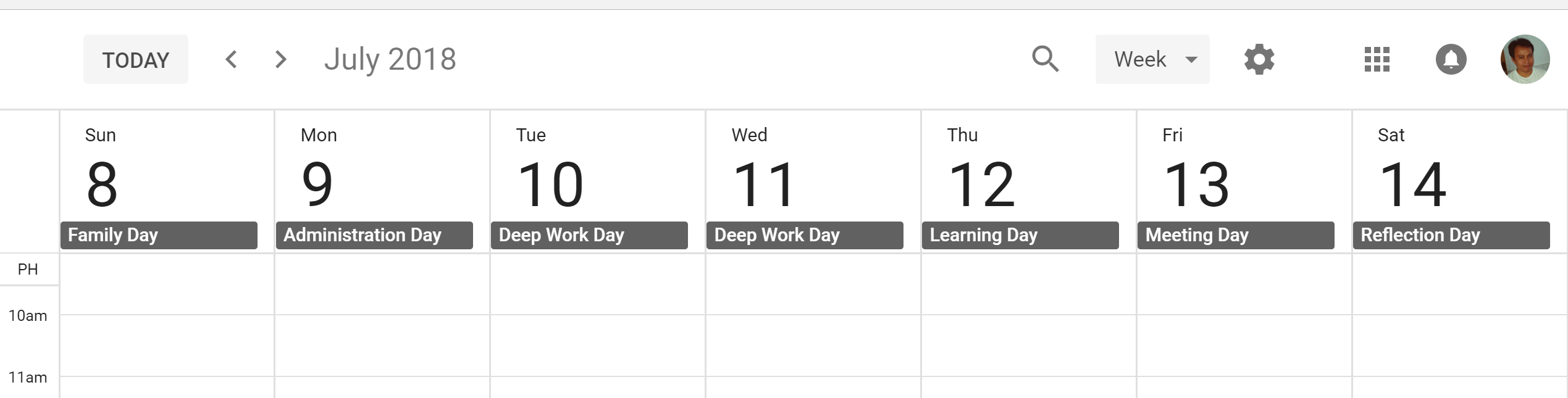1568x398 pixels.
Task: Click the previous week arrow
Action: pos(231,59)
